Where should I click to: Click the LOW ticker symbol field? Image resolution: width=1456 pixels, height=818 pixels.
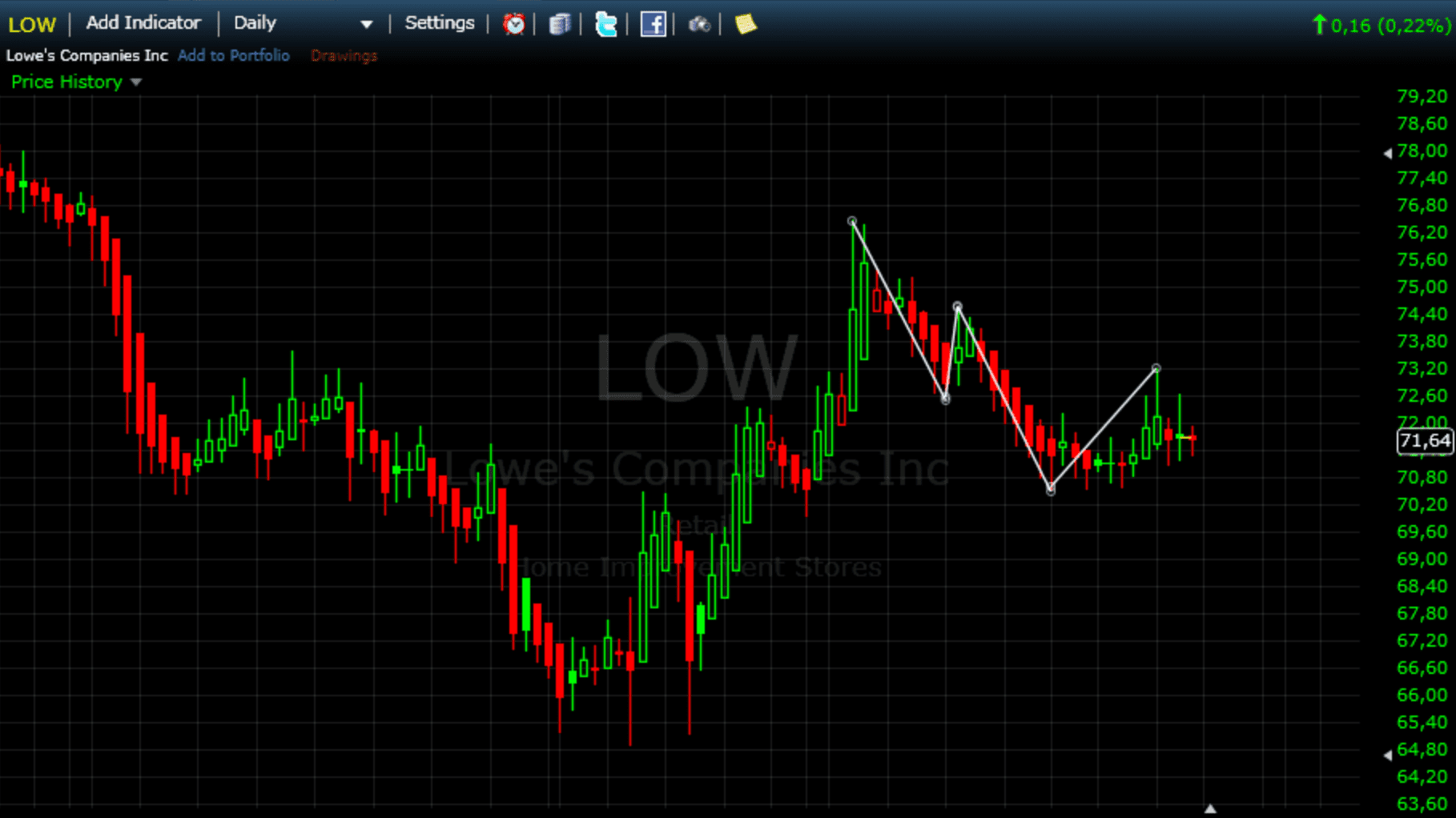pyautogui.click(x=32, y=24)
